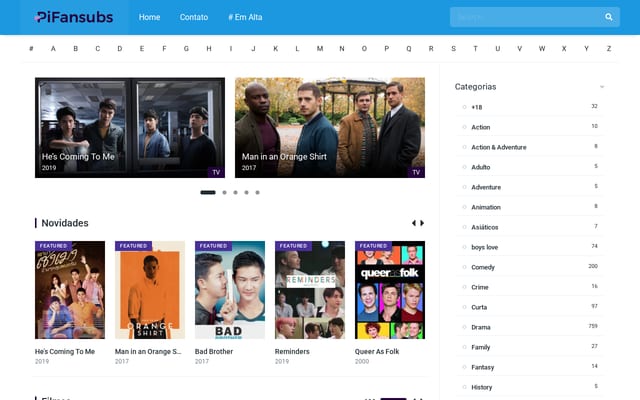Filter titles by letter # symbol
This screenshot has width=640, height=400.
(x=31, y=49)
